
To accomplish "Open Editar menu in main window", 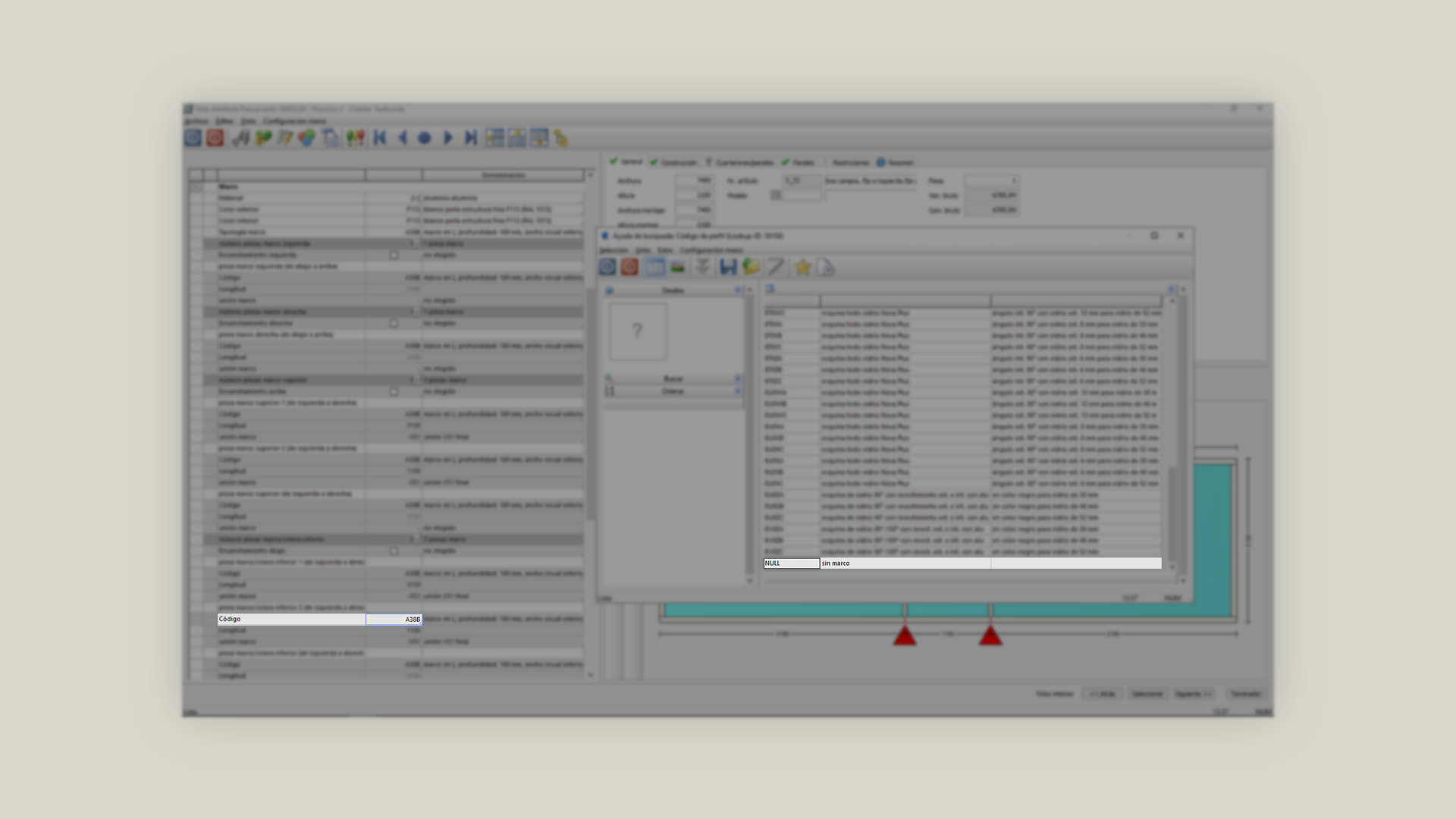I will 224,121.
